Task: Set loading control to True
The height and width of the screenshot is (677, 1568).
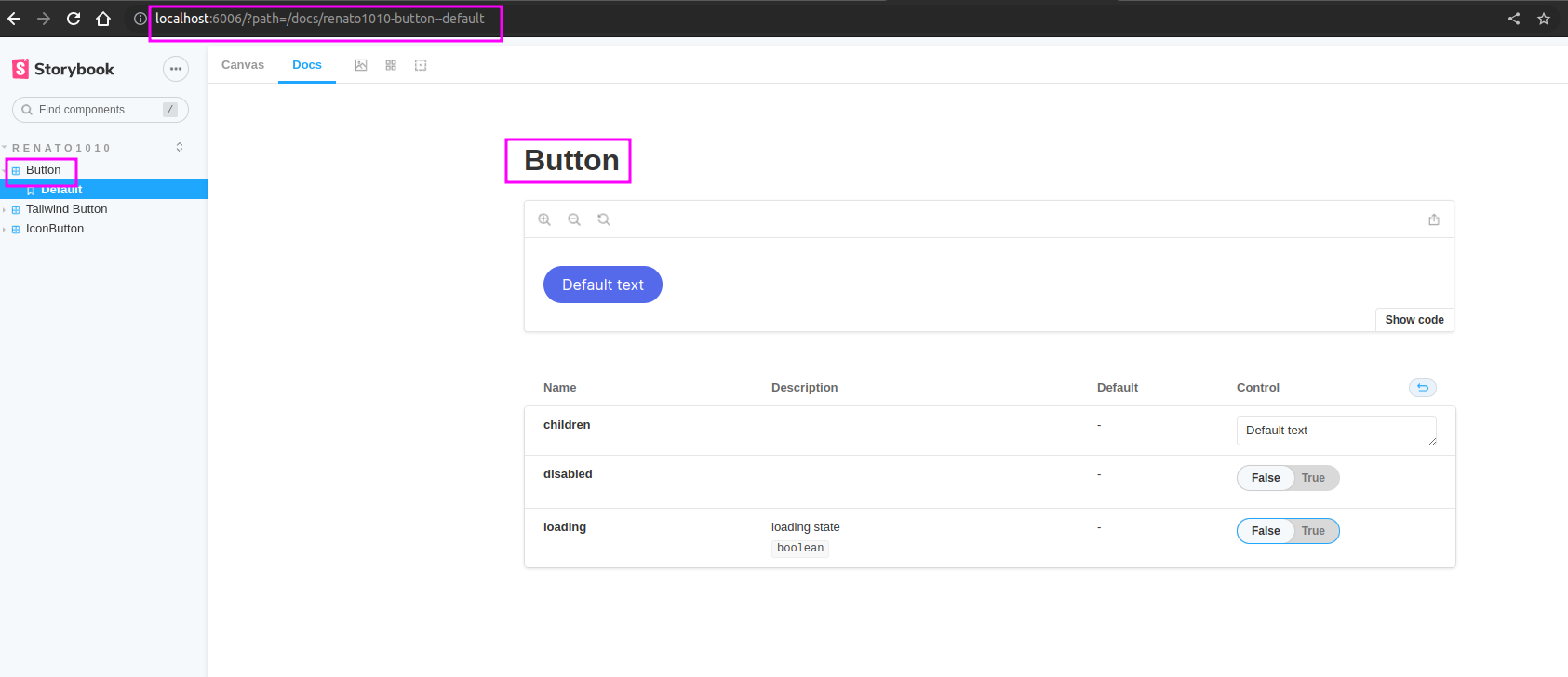Action: tap(1313, 531)
